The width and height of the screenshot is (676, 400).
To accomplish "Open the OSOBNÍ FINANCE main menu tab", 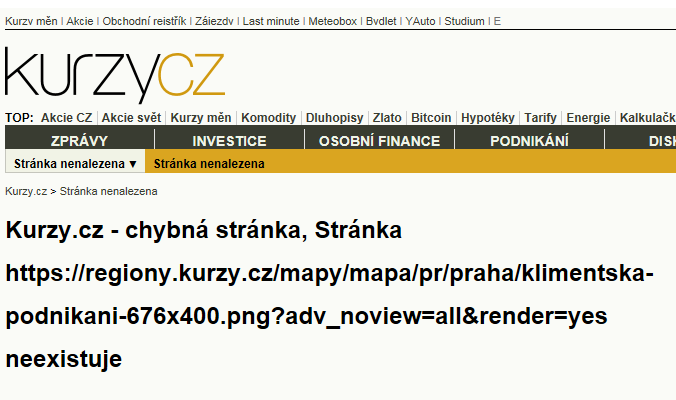I will 379,141.
